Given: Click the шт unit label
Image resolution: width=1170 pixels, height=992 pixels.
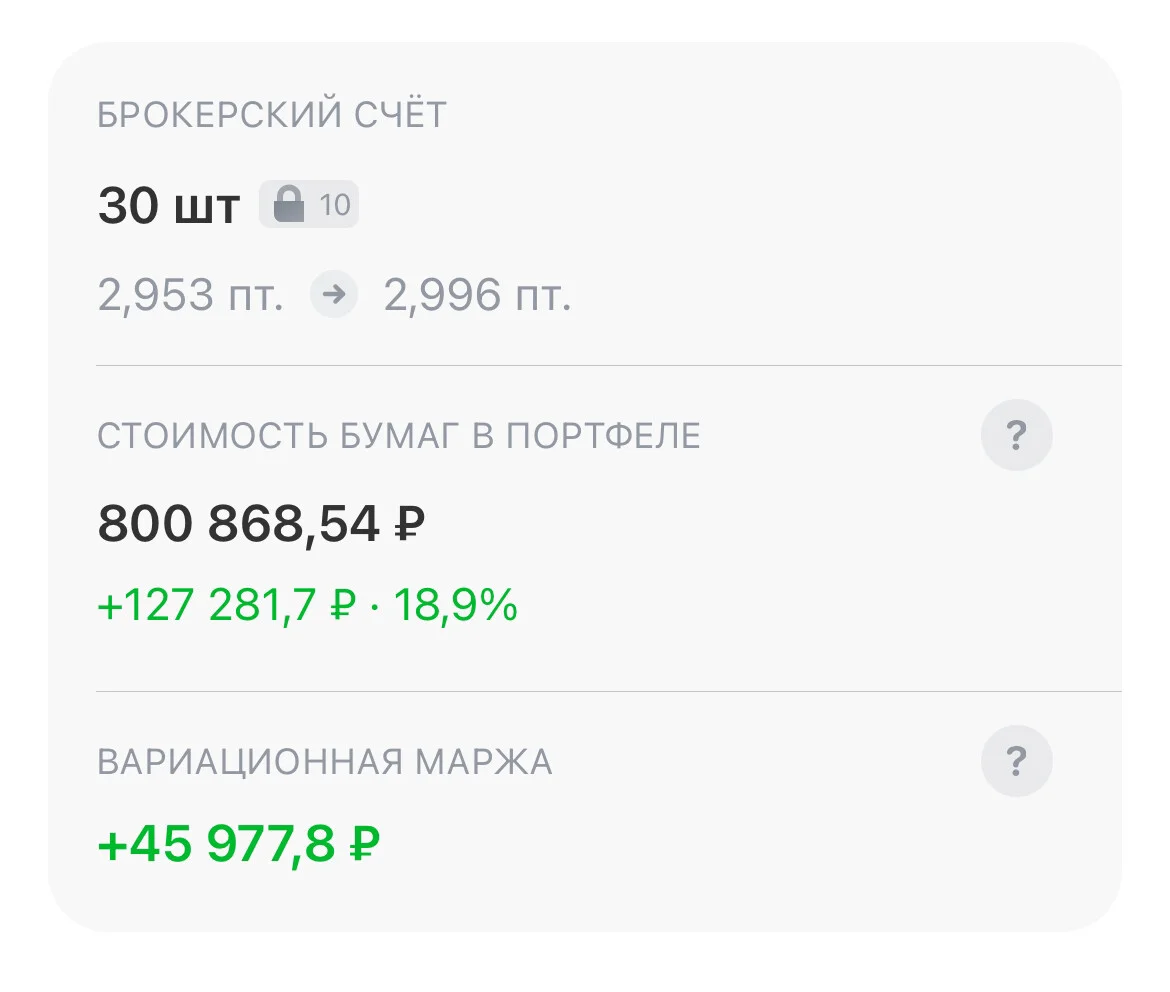Looking at the screenshot, I should (x=207, y=209).
